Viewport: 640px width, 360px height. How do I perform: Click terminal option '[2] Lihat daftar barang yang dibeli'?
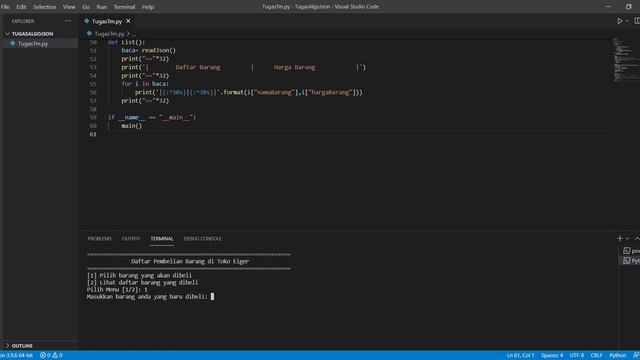click(142, 282)
